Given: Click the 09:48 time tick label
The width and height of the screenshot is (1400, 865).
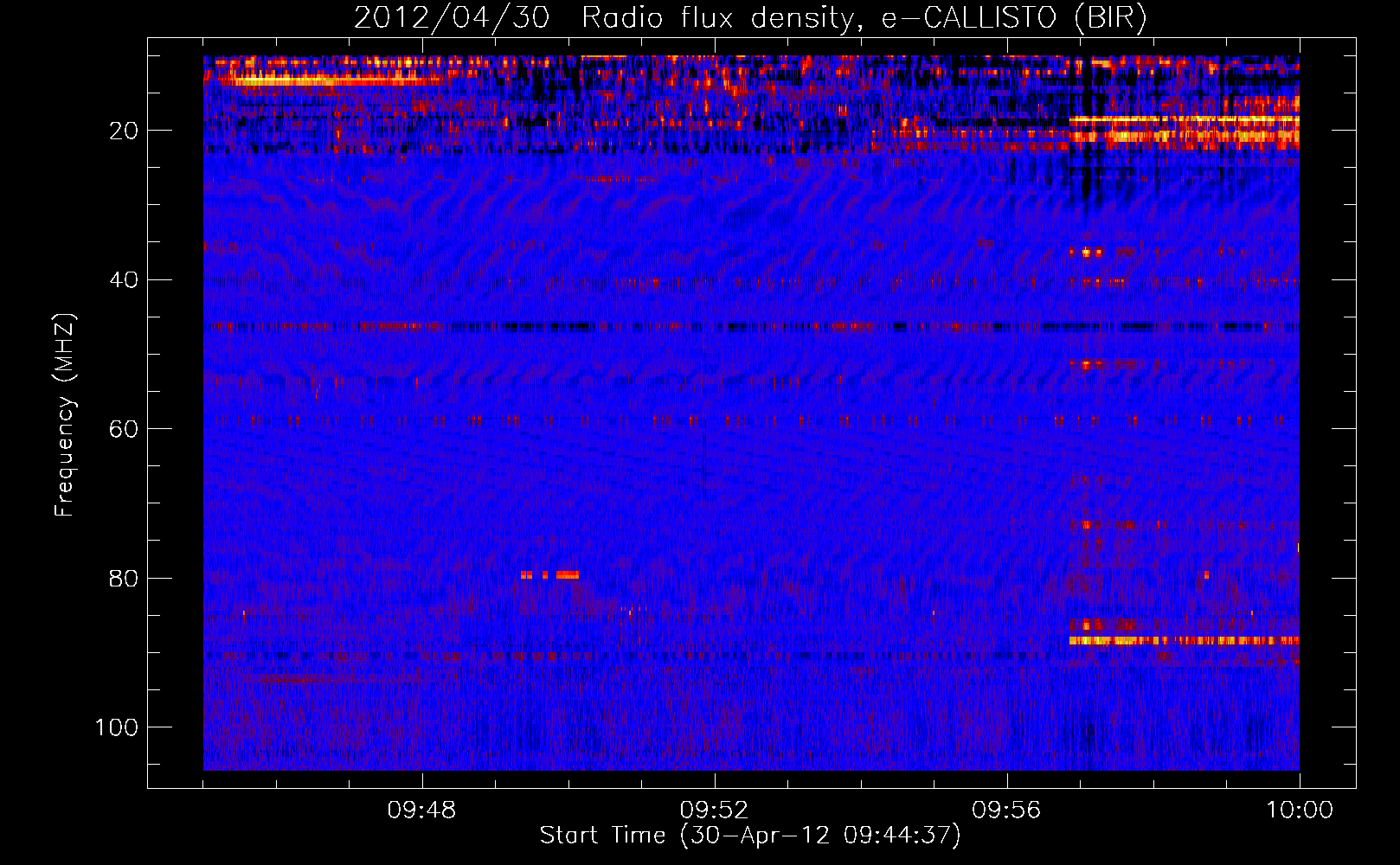Looking at the screenshot, I should (421, 811).
